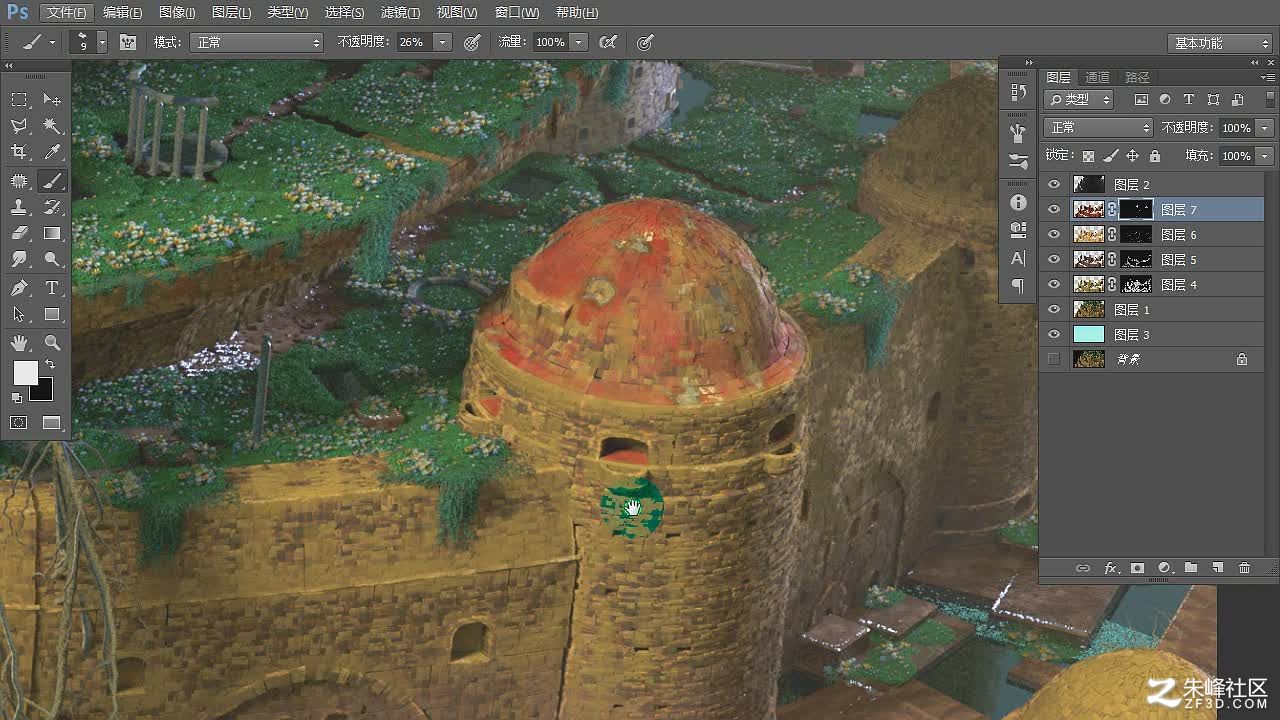Viewport: 1280px width, 720px height.
Task: Click the foreground color swatch
Action: 24,373
